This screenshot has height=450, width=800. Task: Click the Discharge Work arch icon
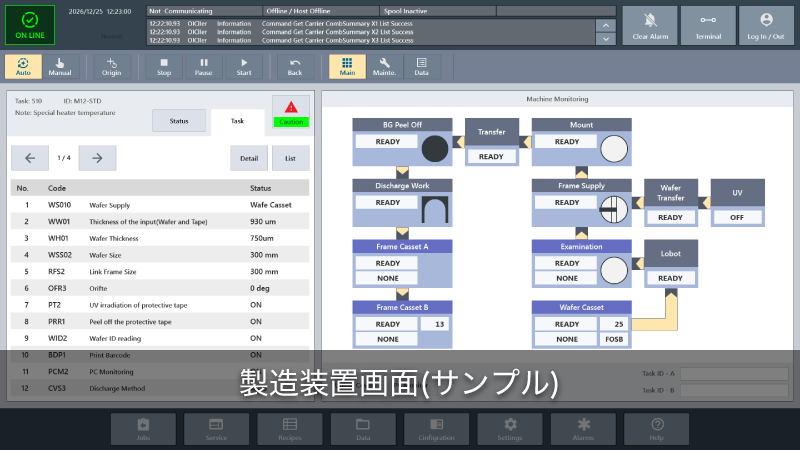pos(435,210)
